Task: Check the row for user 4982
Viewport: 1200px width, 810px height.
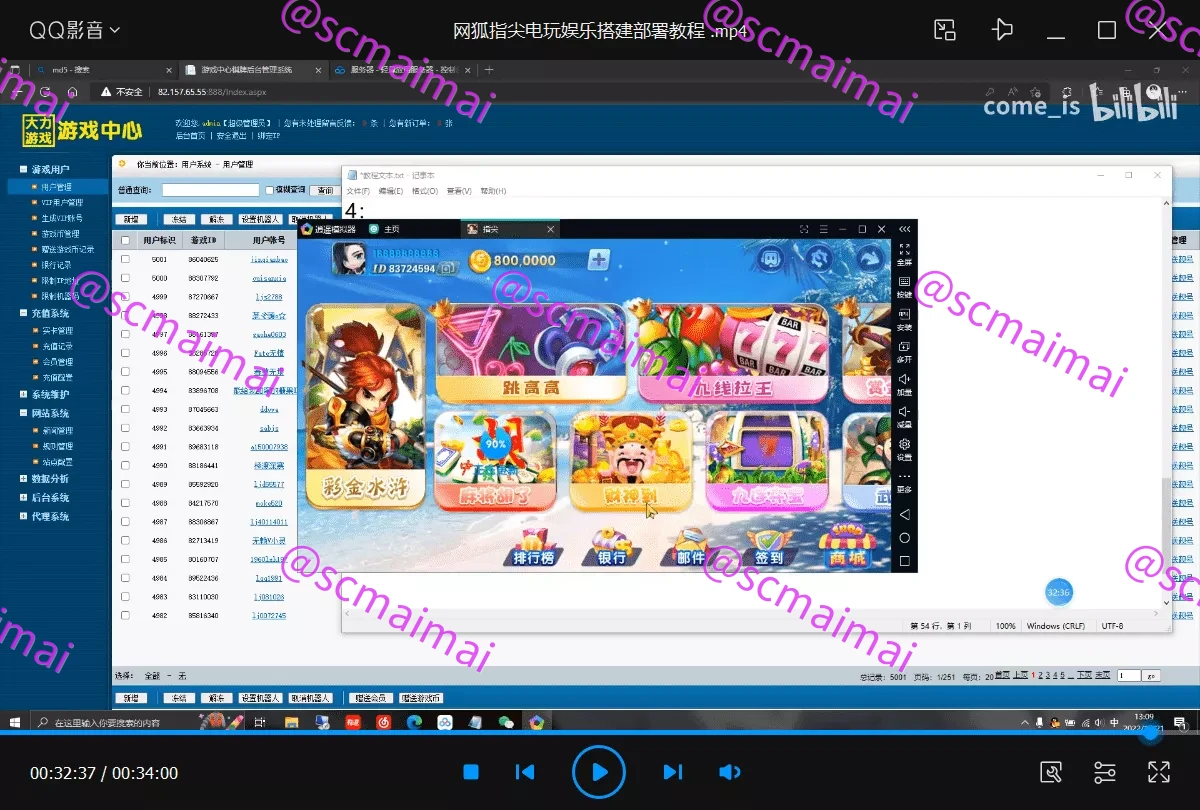Action: 125,615
